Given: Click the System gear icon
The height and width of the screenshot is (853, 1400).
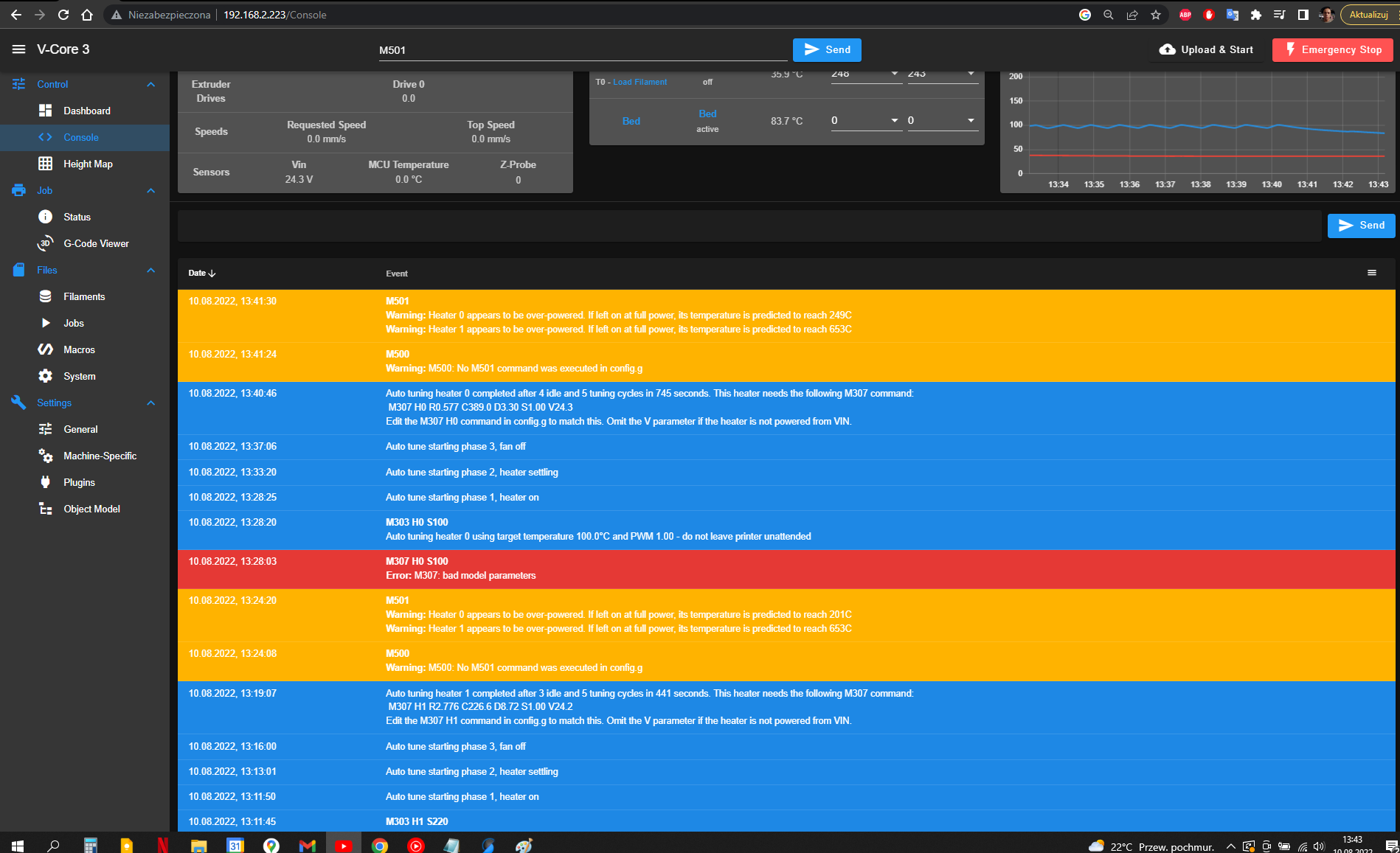Looking at the screenshot, I should (45, 376).
